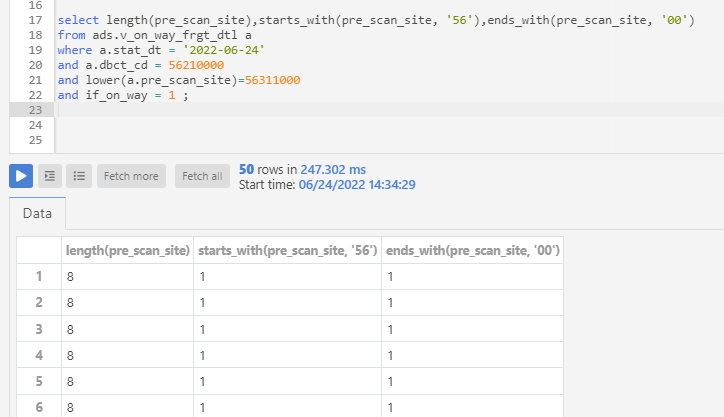The height and width of the screenshot is (417, 724).
Task: Click the starts_with(pre_scan_site, '56') column header
Action: coord(286,250)
